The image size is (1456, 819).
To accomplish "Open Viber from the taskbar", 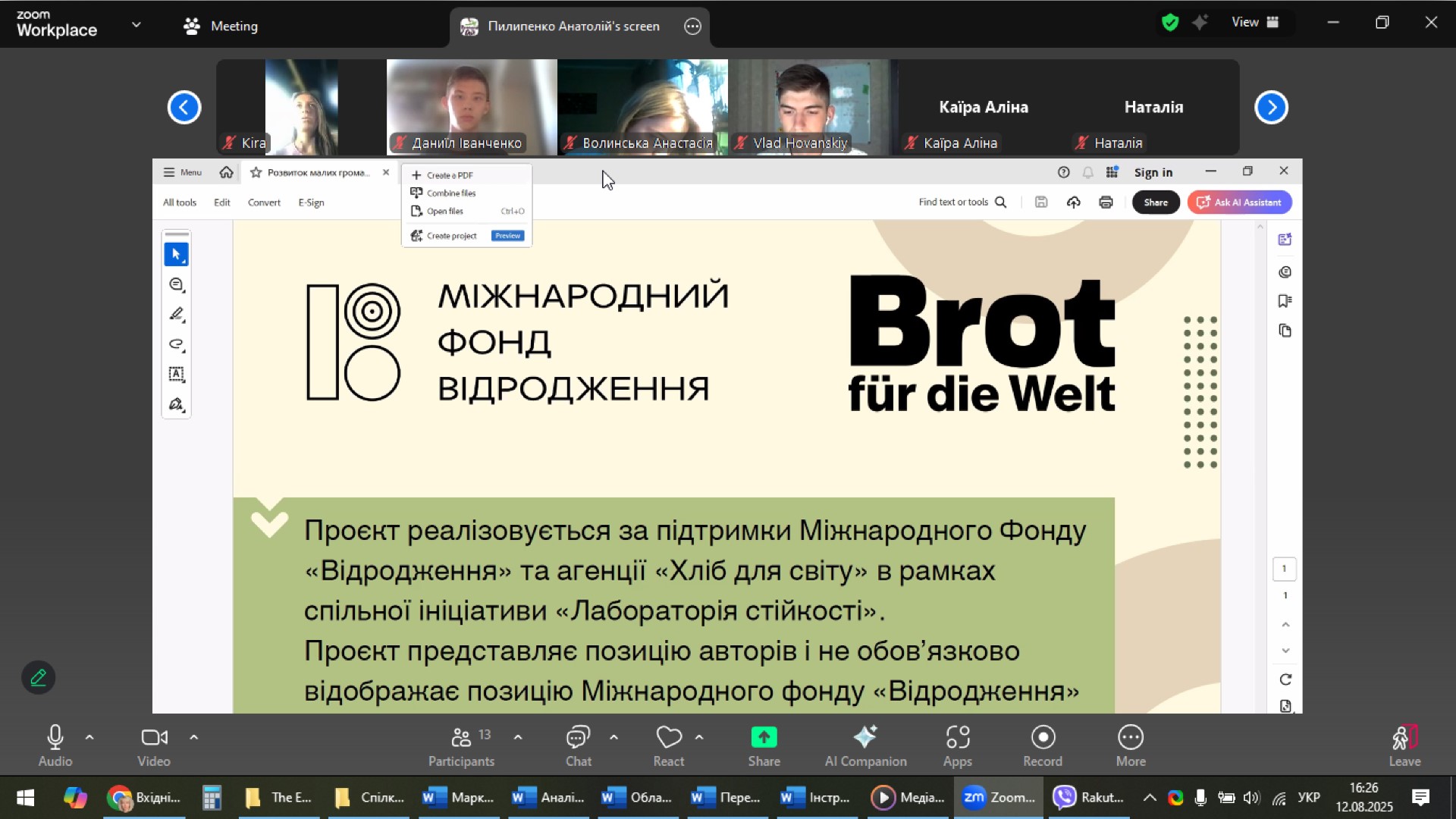I will coord(1089,797).
